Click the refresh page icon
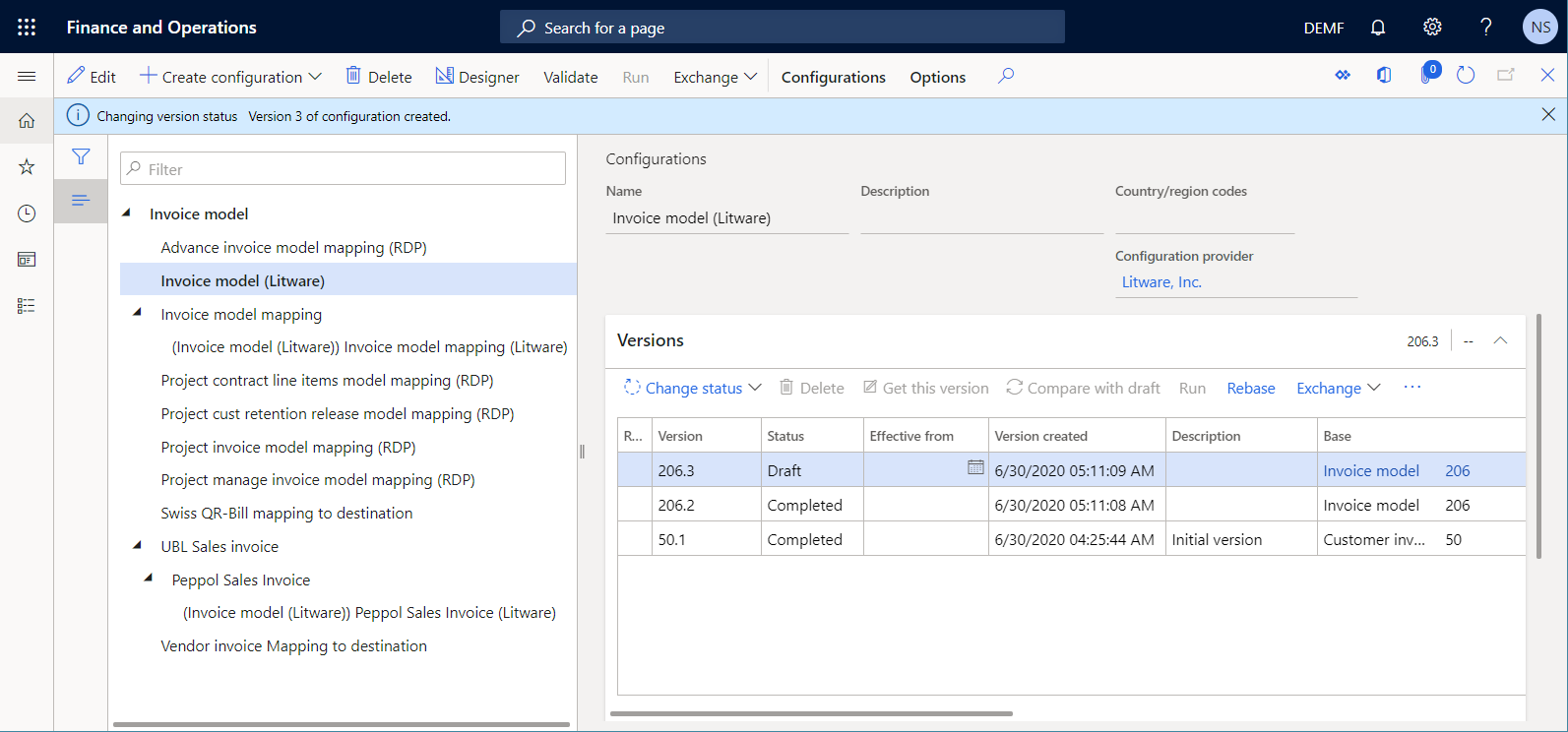This screenshot has width=1568, height=732. 1466,76
